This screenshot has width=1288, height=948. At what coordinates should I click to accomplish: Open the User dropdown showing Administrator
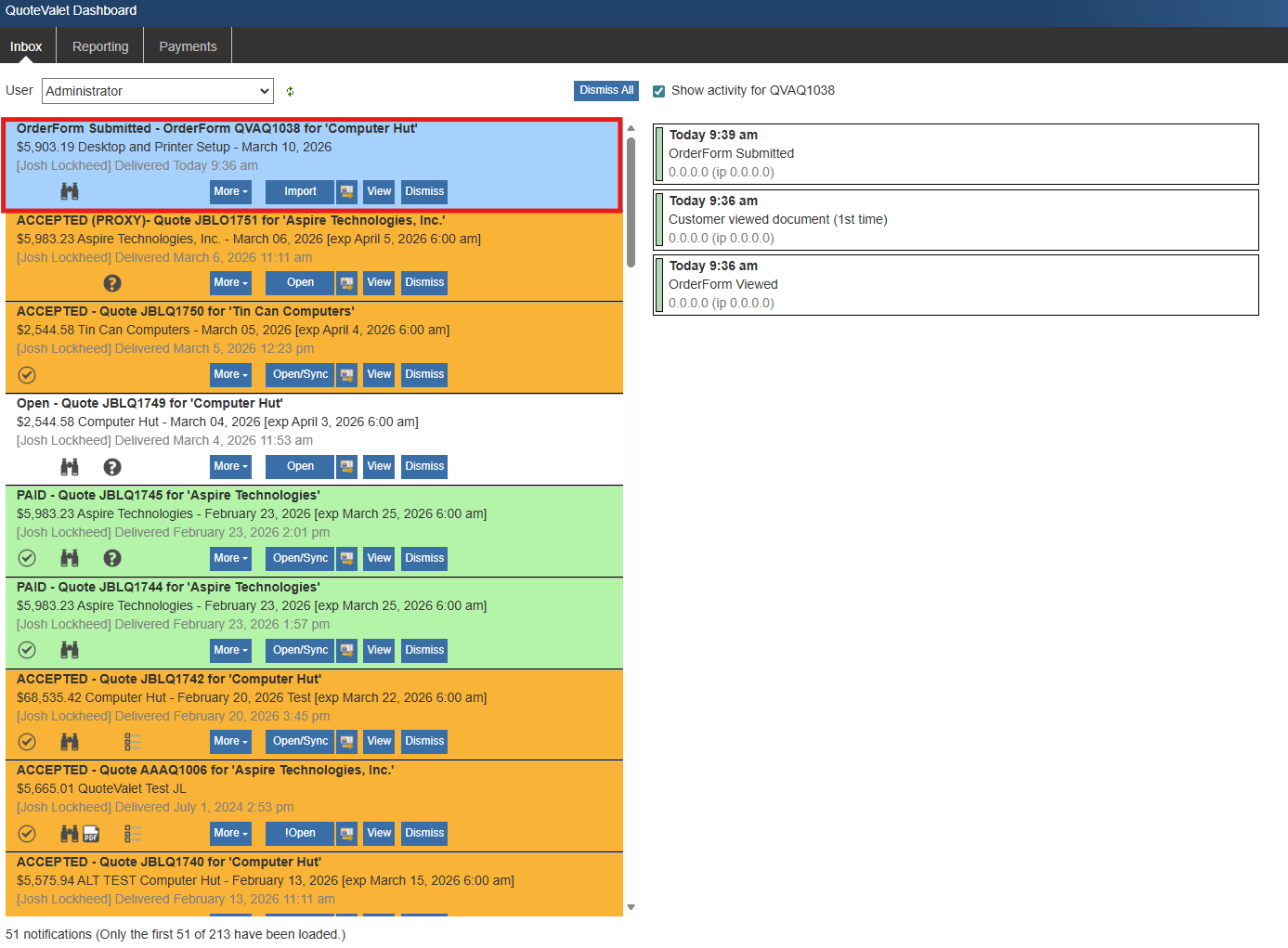[157, 91]
